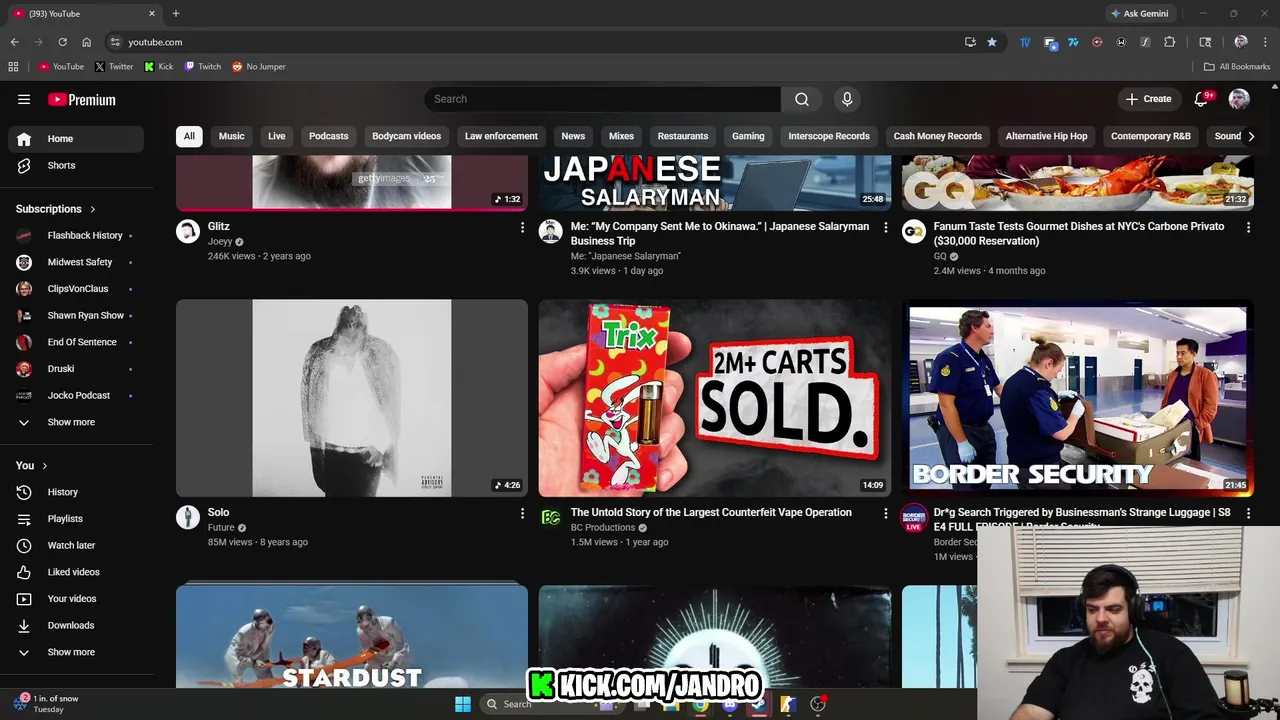The height and width of the screenshot is (720, 1280).
Task: Reload the page in browser toolbar
Action: pos(62,42)
